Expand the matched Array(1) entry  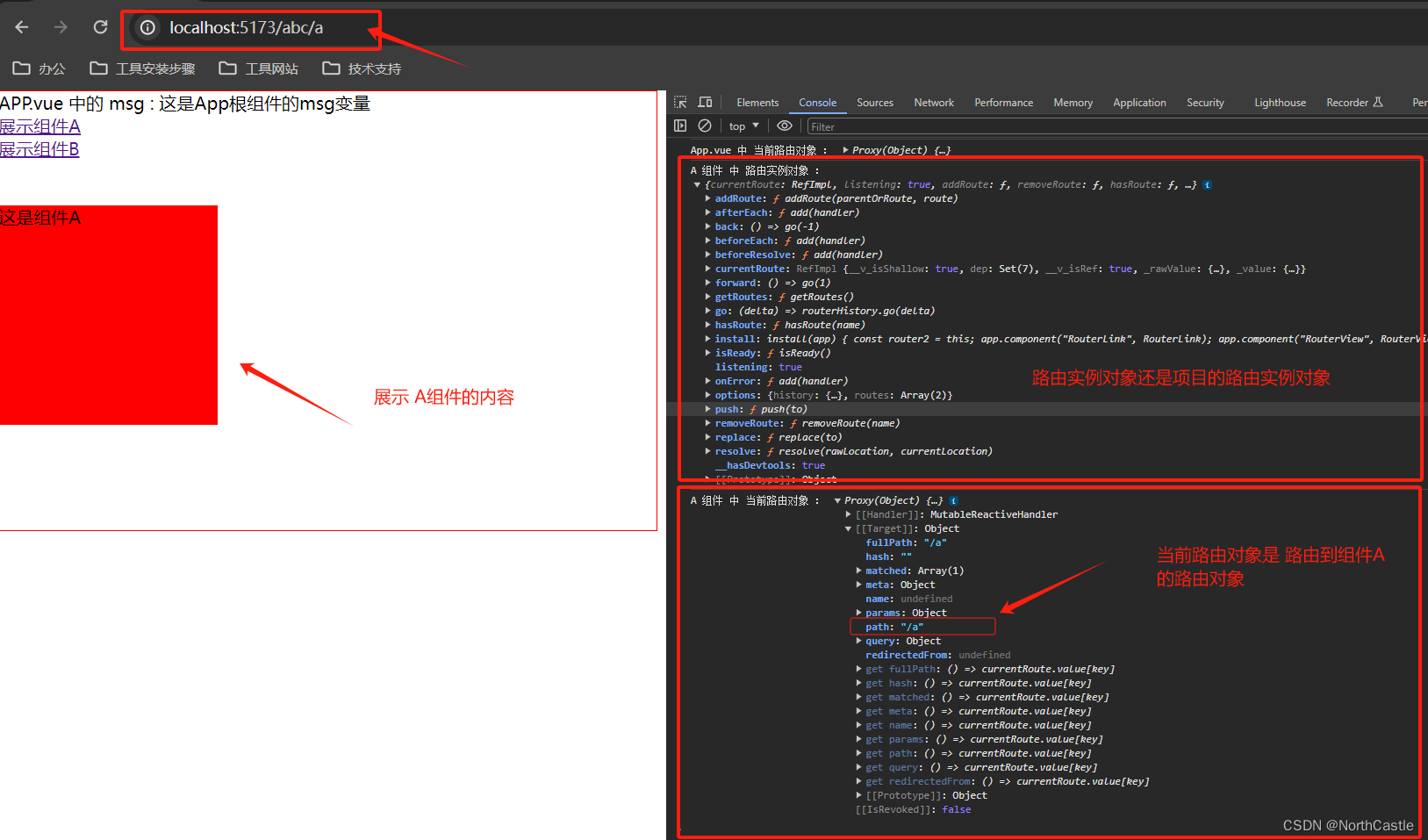[858, 571]
